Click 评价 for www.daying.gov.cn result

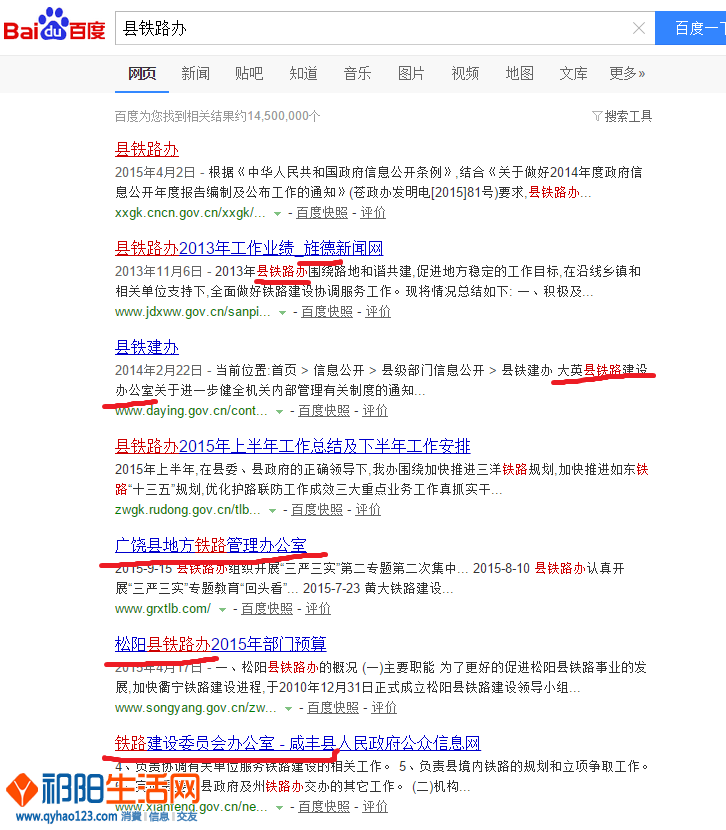pyautogui.click(x=375, y=411)
